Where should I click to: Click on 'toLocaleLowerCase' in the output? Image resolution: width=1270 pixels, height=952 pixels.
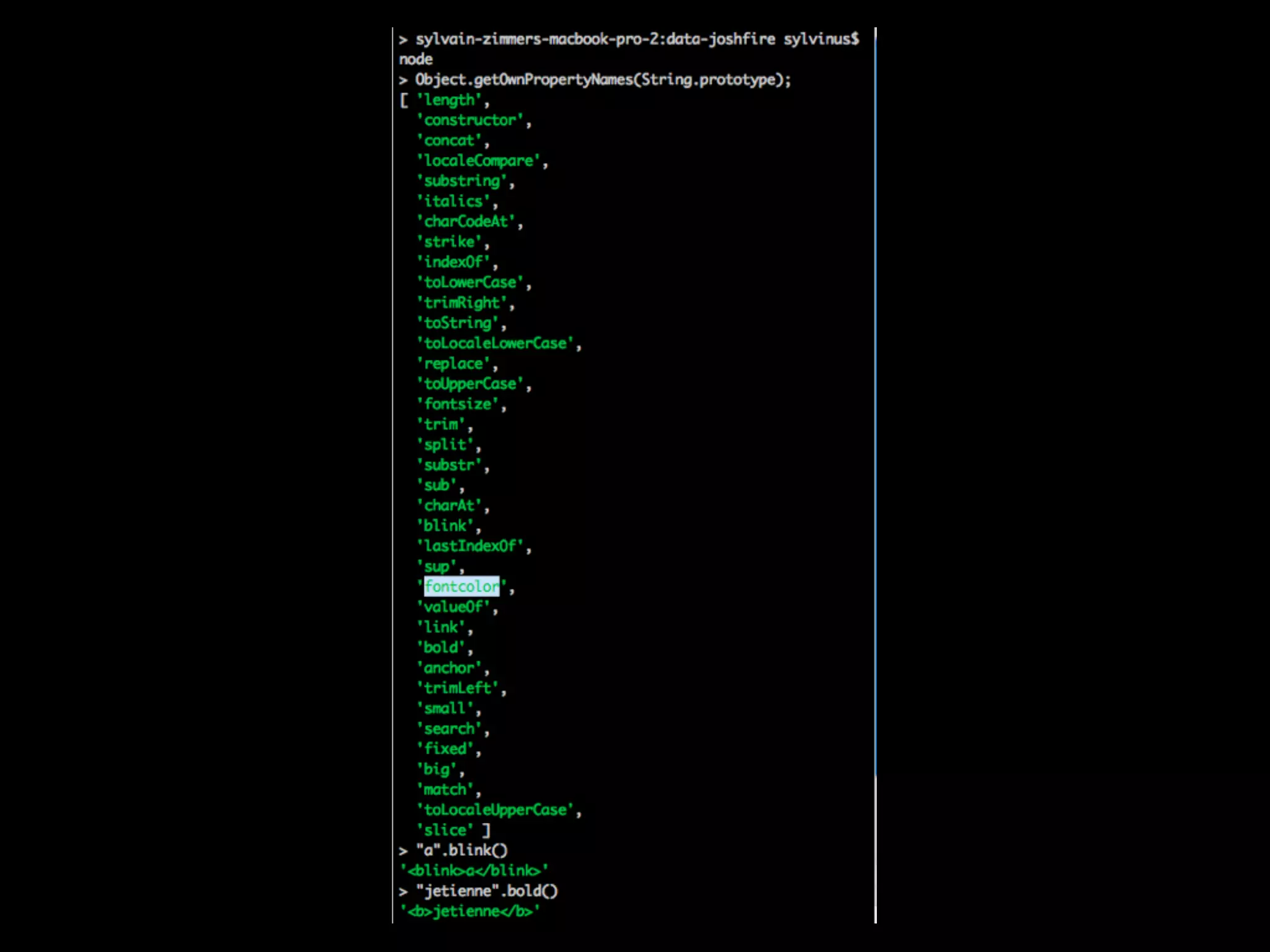(495, 343)
